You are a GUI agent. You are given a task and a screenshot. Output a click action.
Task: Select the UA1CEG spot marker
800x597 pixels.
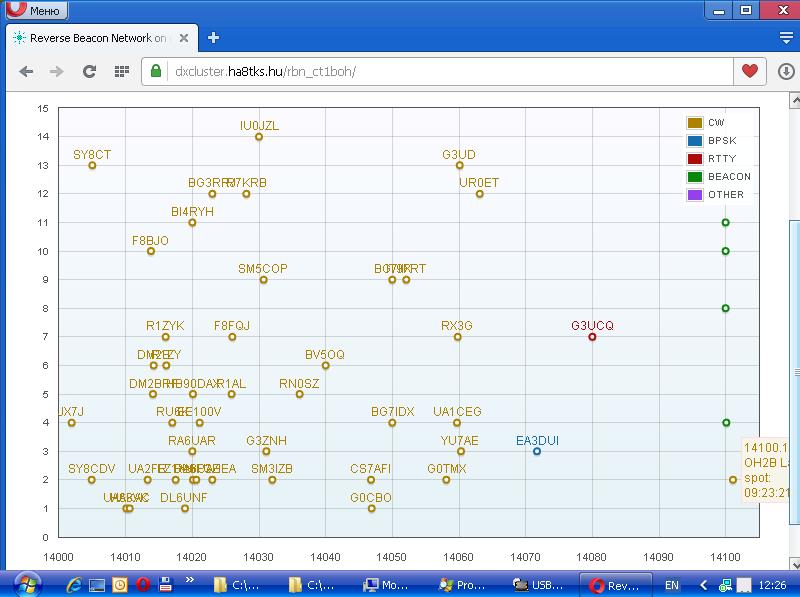[x=457, y=422]
